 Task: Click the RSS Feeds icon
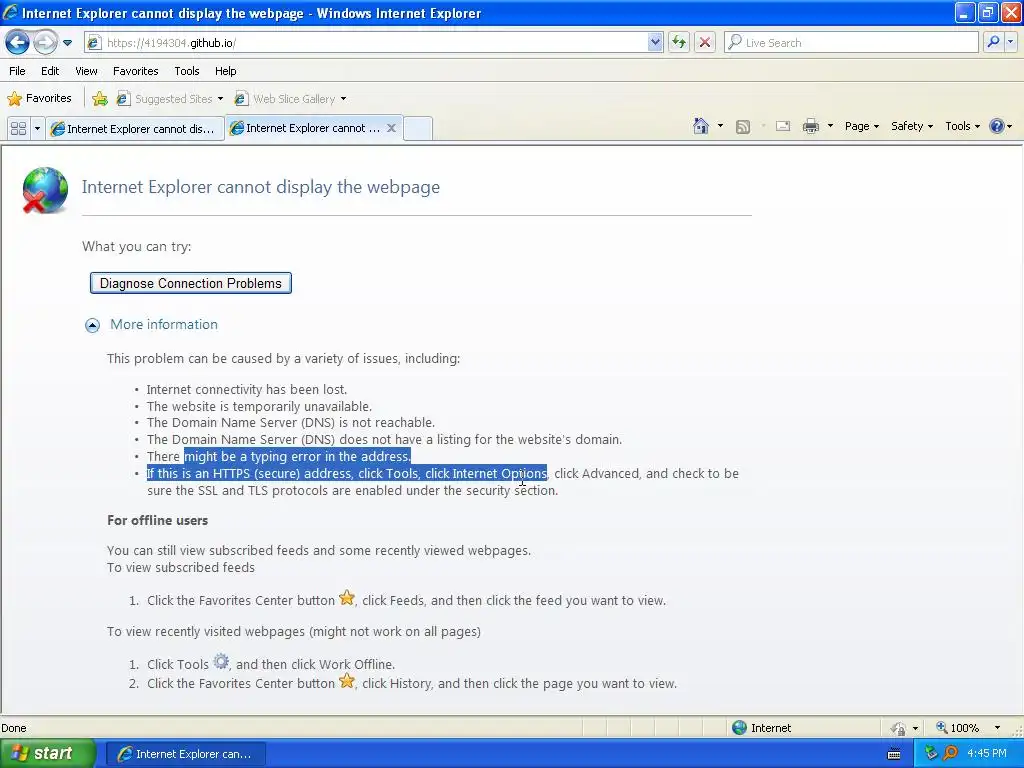click(743, 127)
